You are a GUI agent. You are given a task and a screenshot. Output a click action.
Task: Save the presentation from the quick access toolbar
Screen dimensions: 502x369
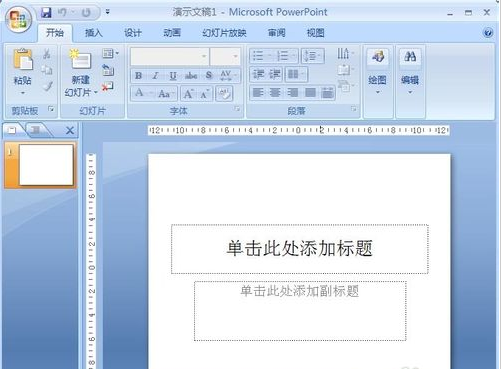pos(46,13)
